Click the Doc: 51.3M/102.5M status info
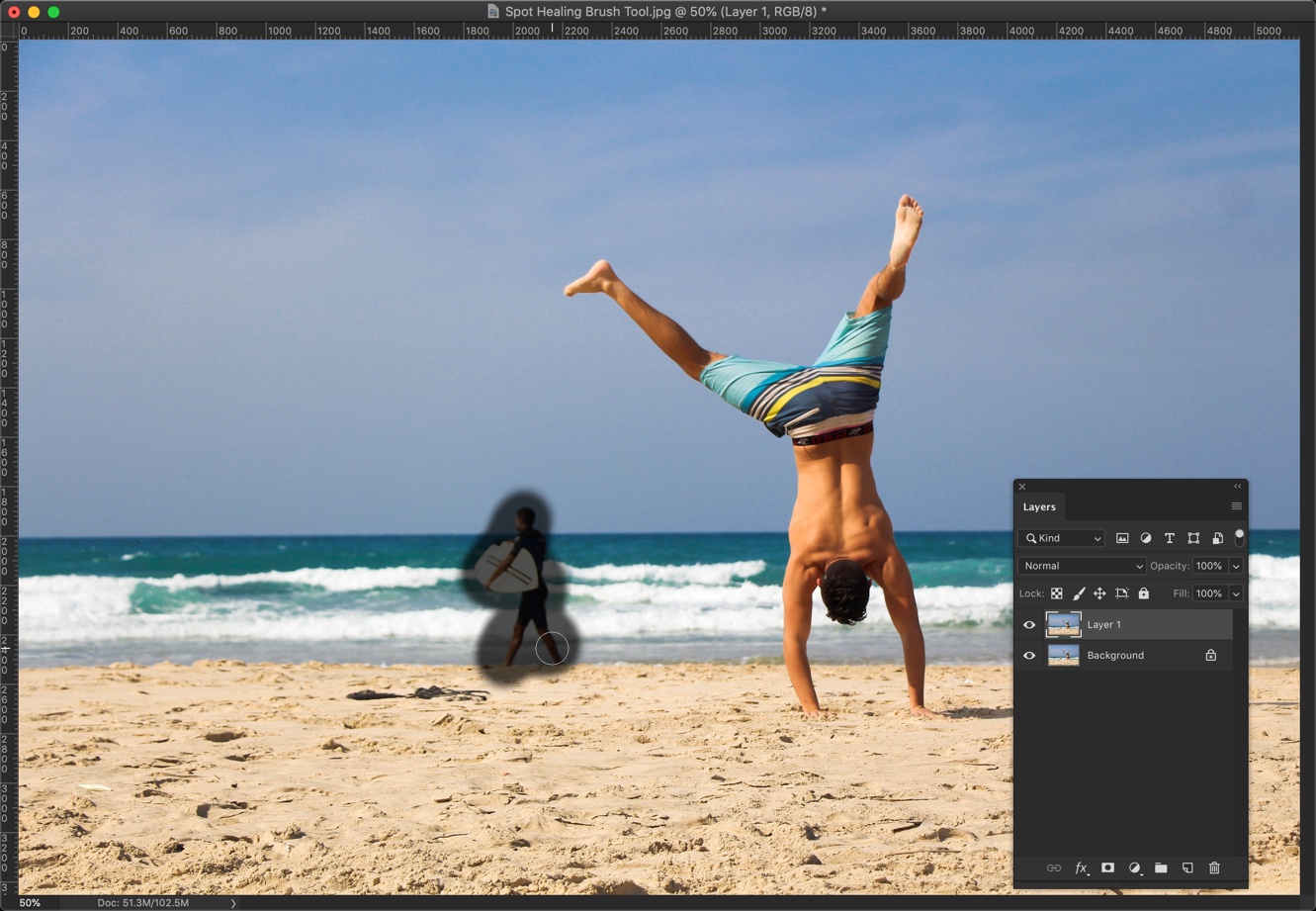Screen dimensions: 1316x911 click(142, 903)
